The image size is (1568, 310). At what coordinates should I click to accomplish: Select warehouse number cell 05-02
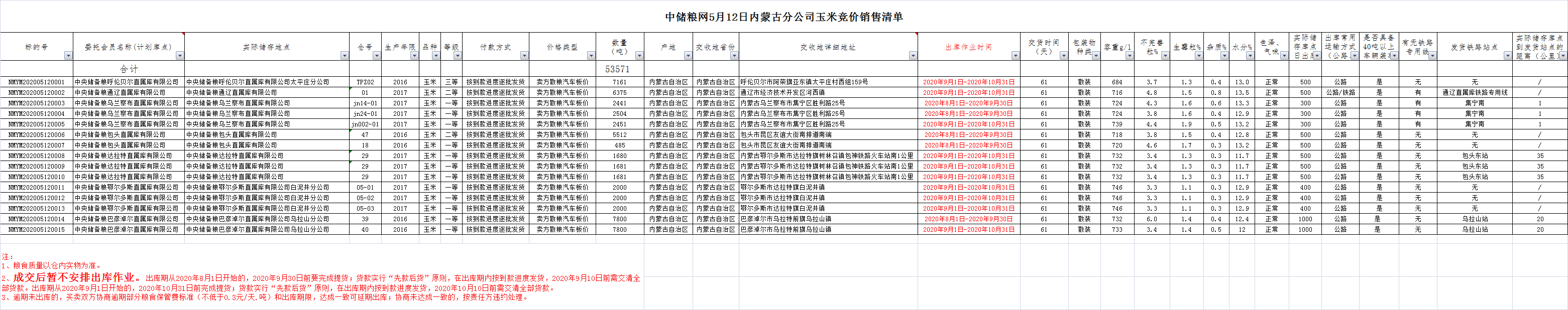coord(365,198)
